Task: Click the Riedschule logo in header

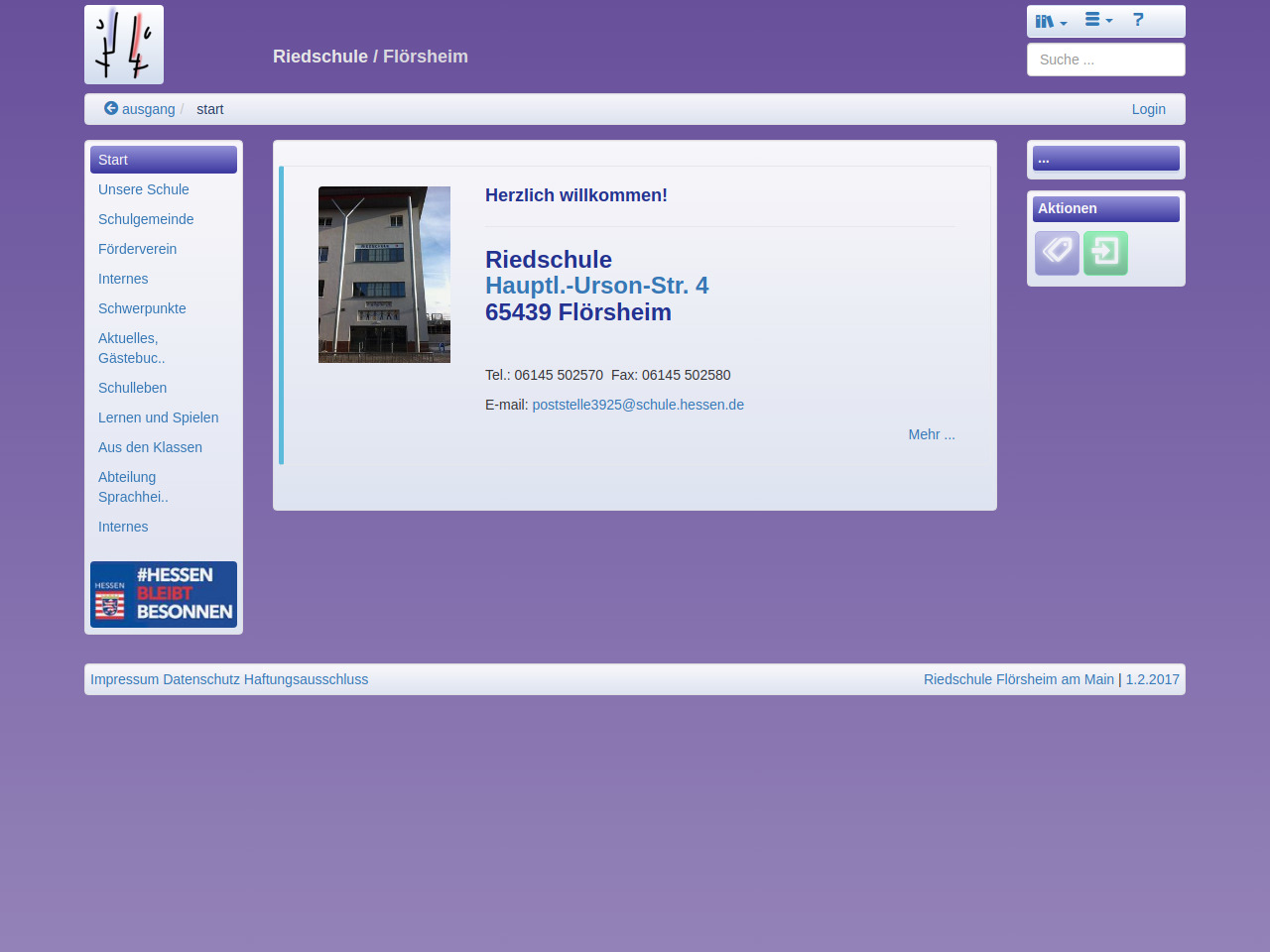Action: [124, 45]
